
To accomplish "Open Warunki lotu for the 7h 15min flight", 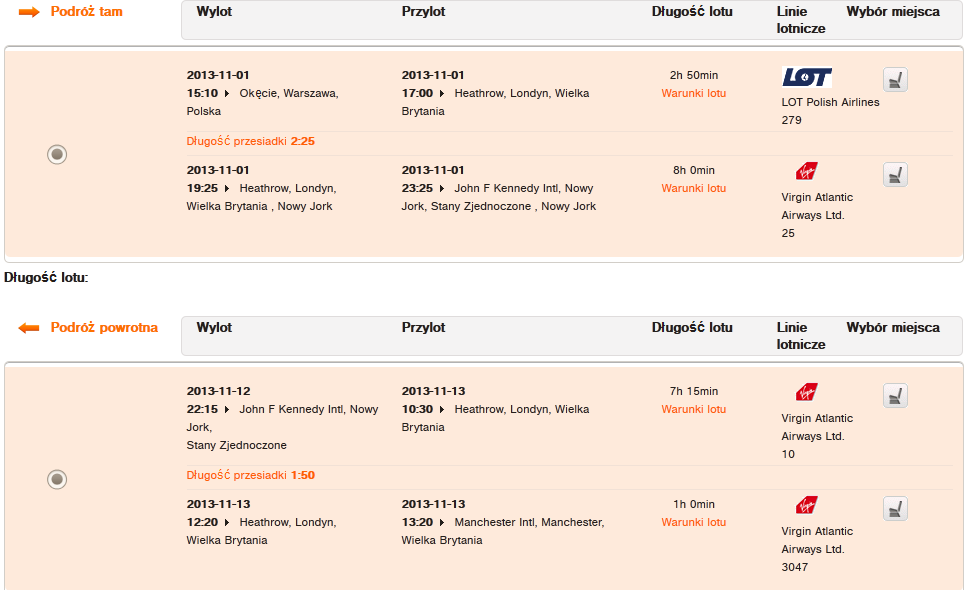I will click(694, 409).
